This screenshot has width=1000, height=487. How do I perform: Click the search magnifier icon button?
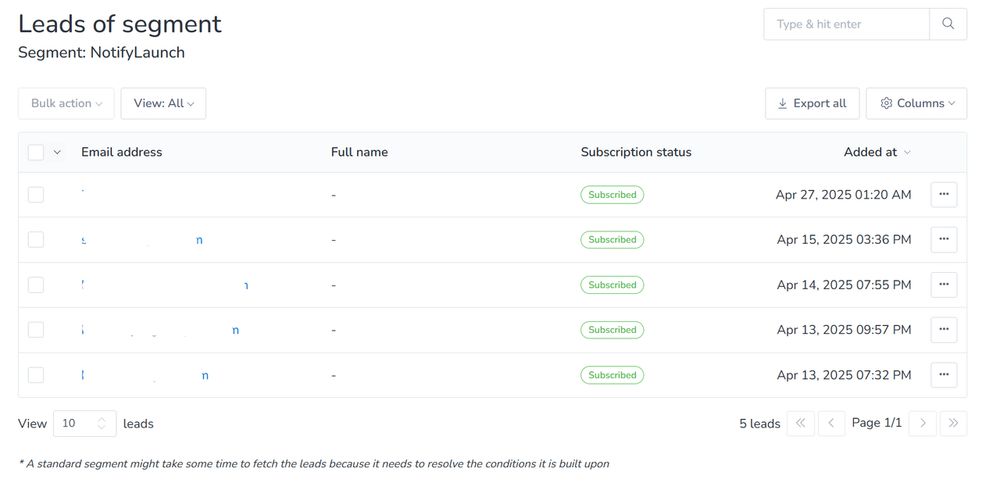pyautogui.click(x=948, y=24)
